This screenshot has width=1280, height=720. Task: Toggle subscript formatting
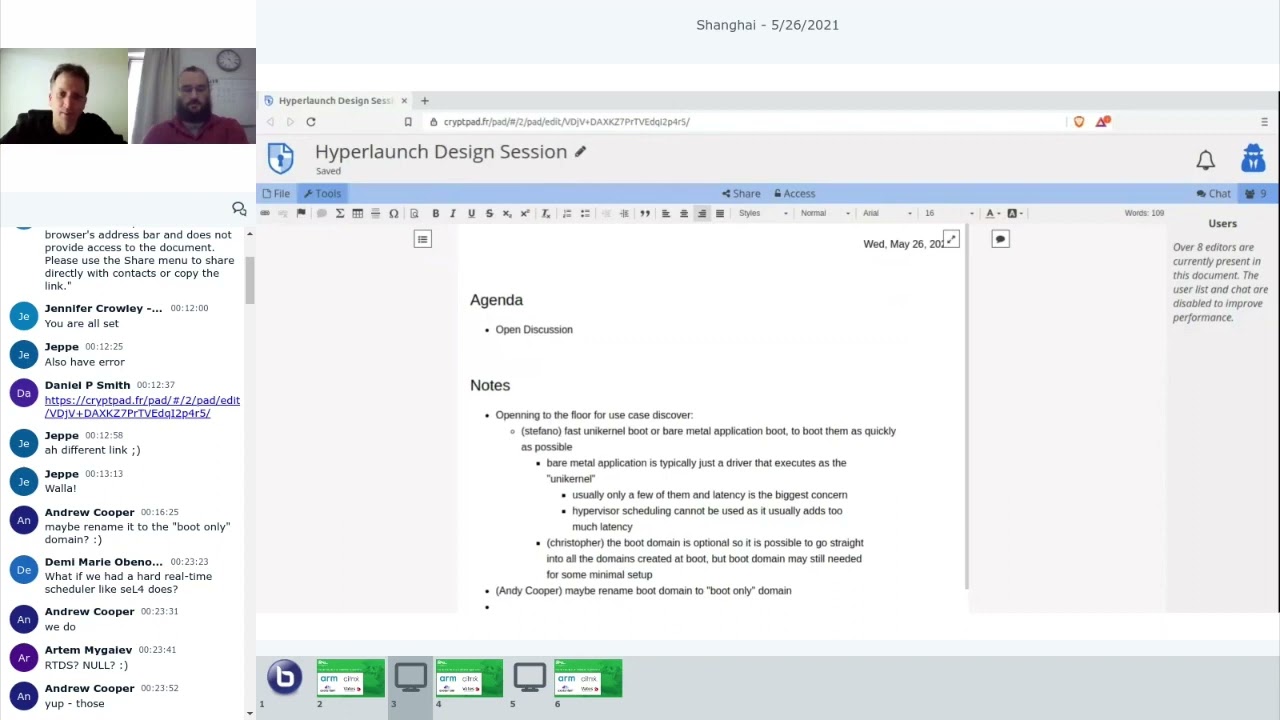click(507, 213)
